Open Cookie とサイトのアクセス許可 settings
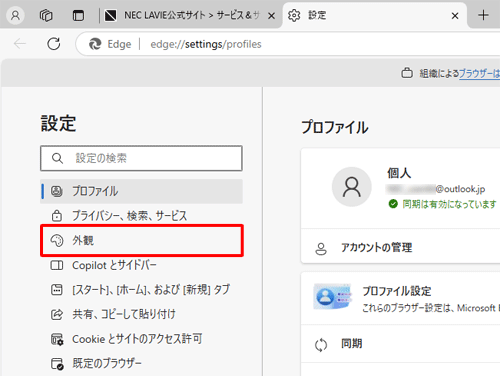The width and height of the screenshot is (500, 376). tap(141, 339)
